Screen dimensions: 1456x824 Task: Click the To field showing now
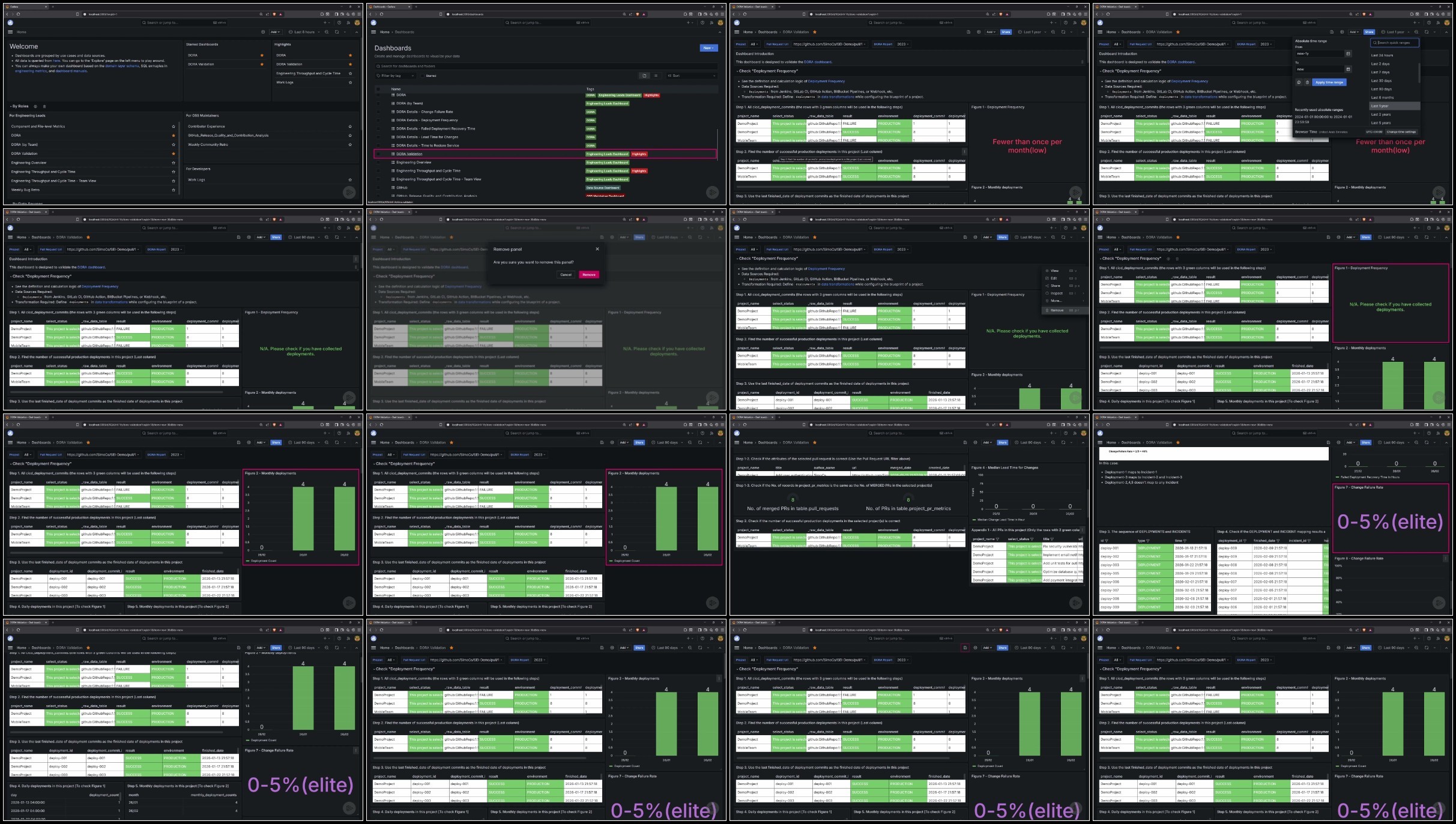1319,69
